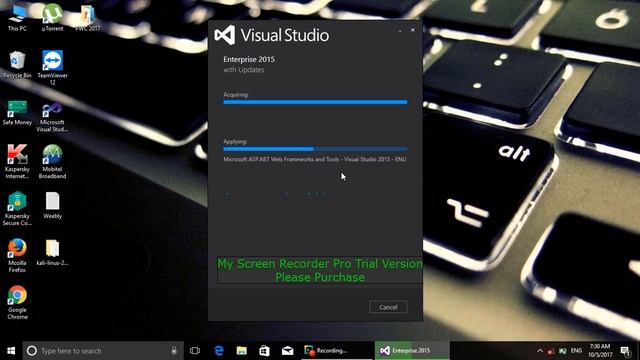Open Microsoft Store from the taskbar
Viewport: 640px width, 360px height.
click(264, 351)
